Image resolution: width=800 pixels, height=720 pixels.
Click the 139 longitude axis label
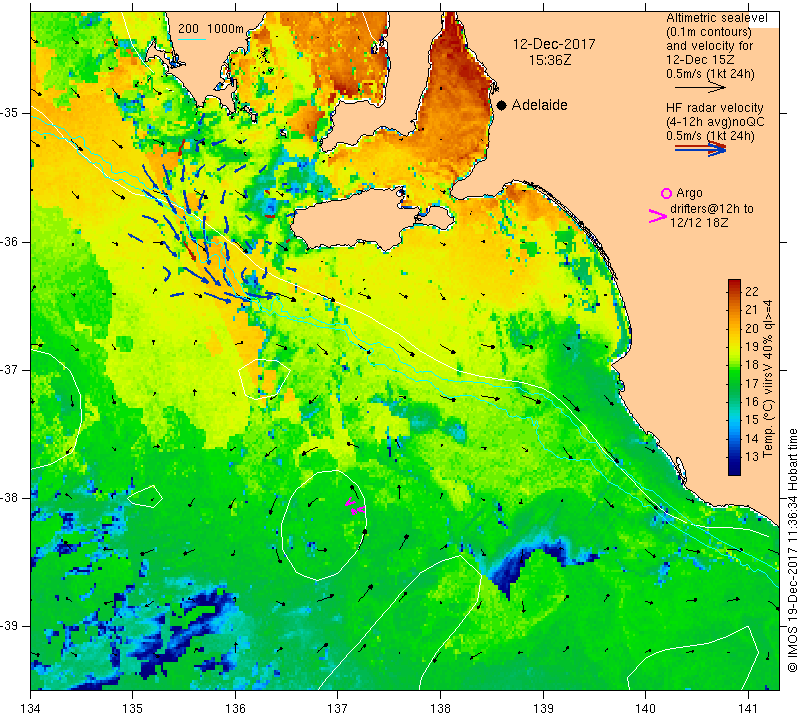coord(543,709)
